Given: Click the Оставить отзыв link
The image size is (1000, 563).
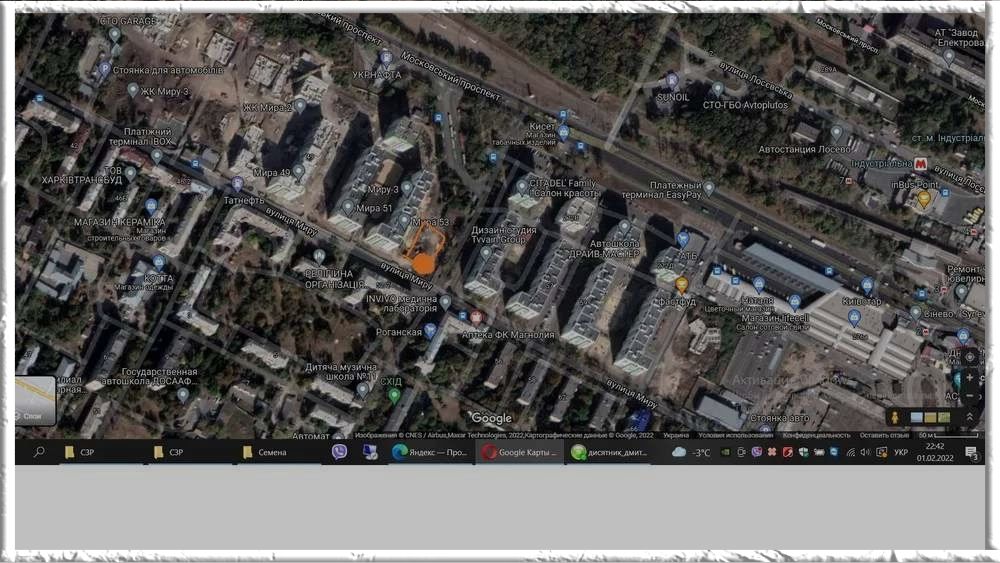Looking at the screenshot, I should pyautogui.click(x=885, y=435).
